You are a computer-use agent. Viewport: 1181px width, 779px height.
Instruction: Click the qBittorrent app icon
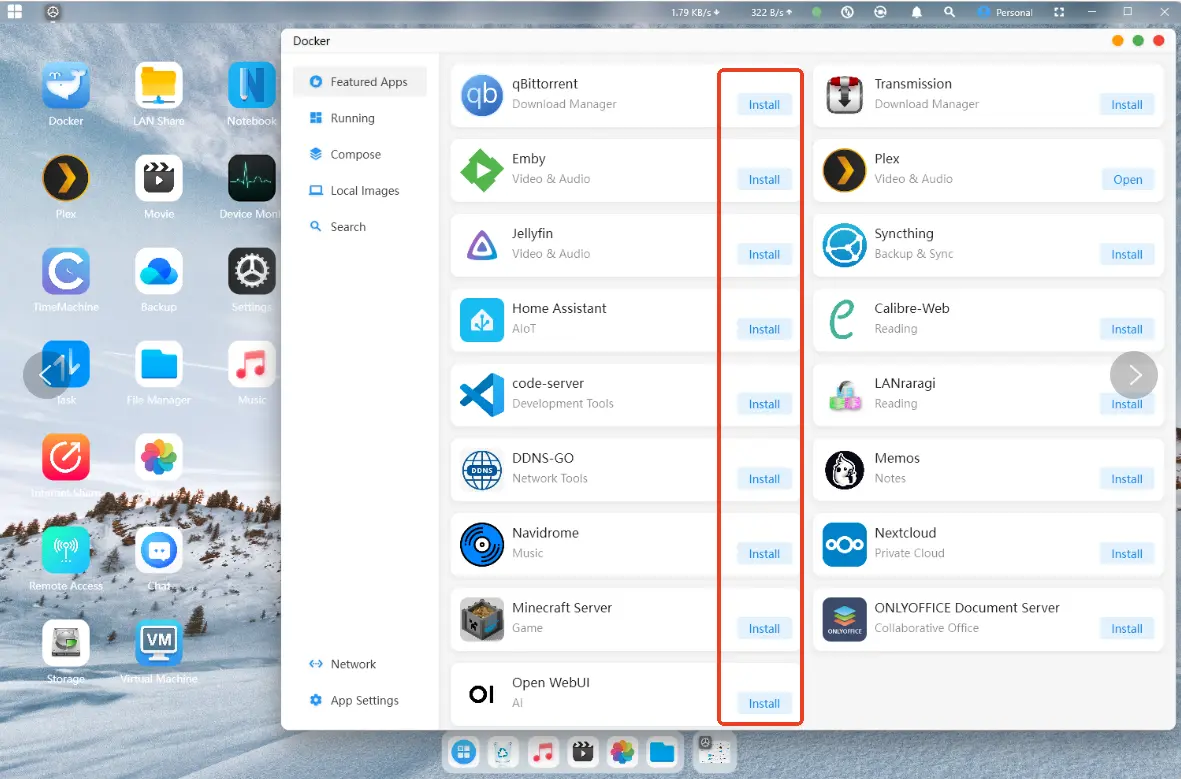481,95
